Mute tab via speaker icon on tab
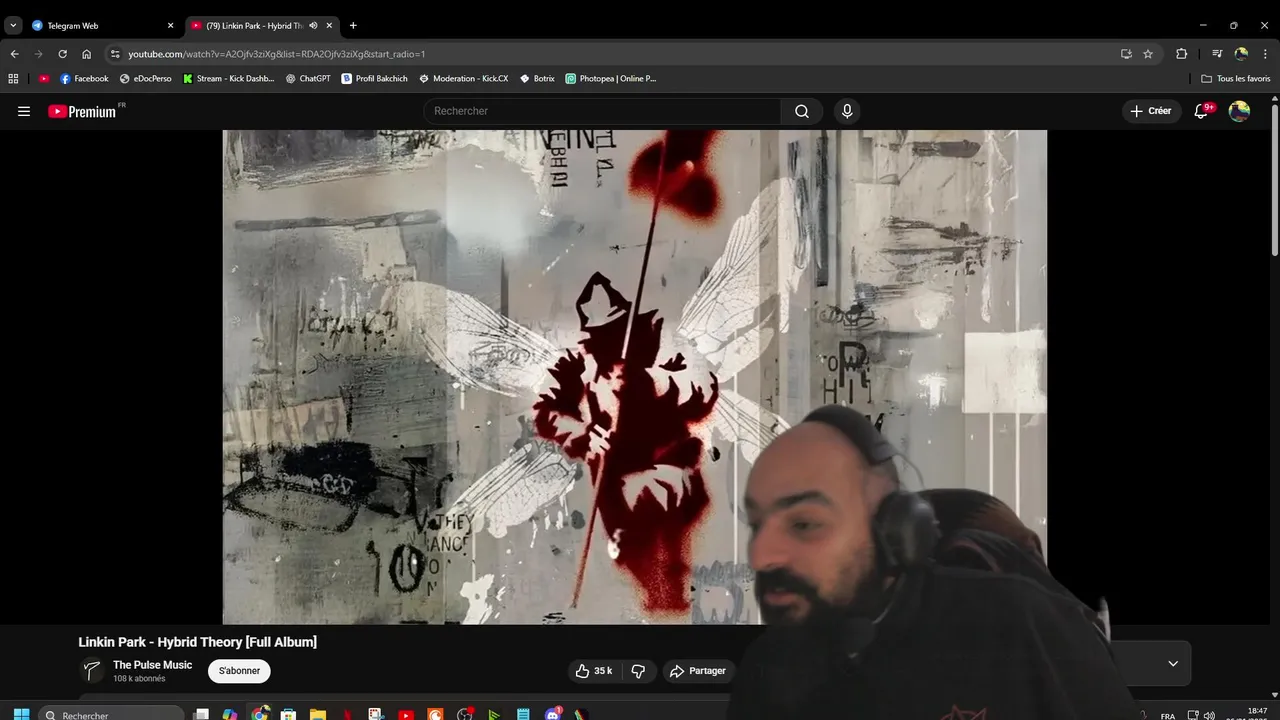Screen dimensions: 1280x720 (x=313, y=26)
